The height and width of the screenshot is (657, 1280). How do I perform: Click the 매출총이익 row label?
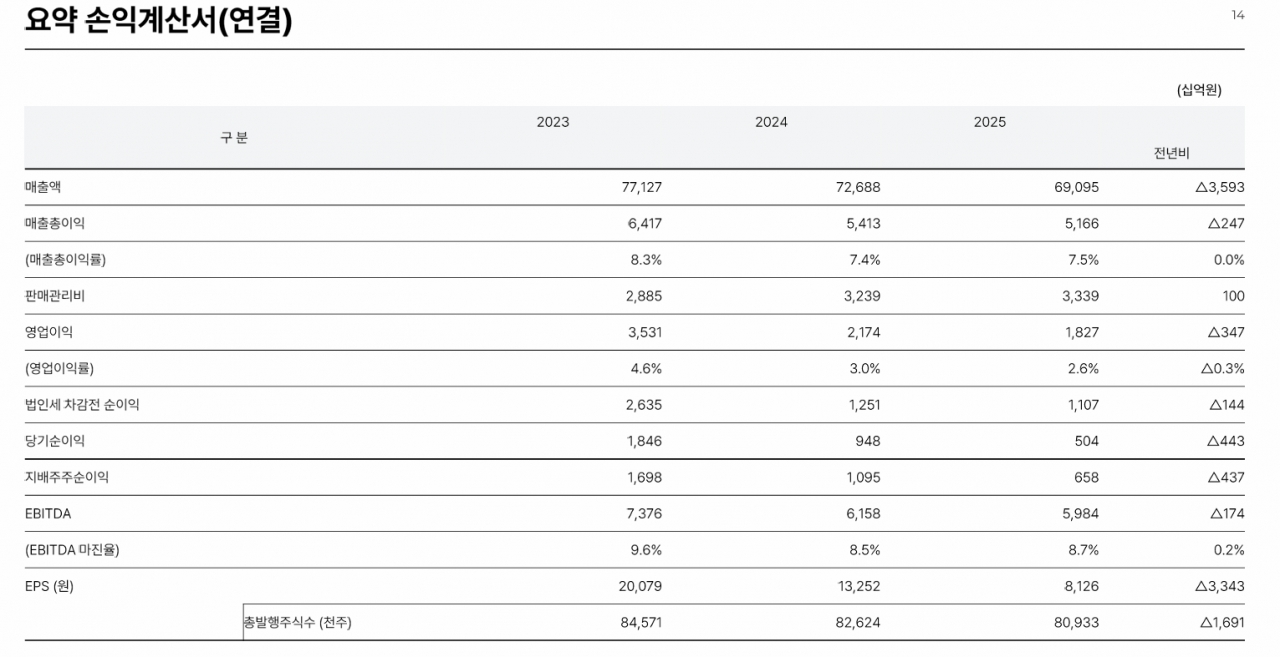[x=55, y=223]
